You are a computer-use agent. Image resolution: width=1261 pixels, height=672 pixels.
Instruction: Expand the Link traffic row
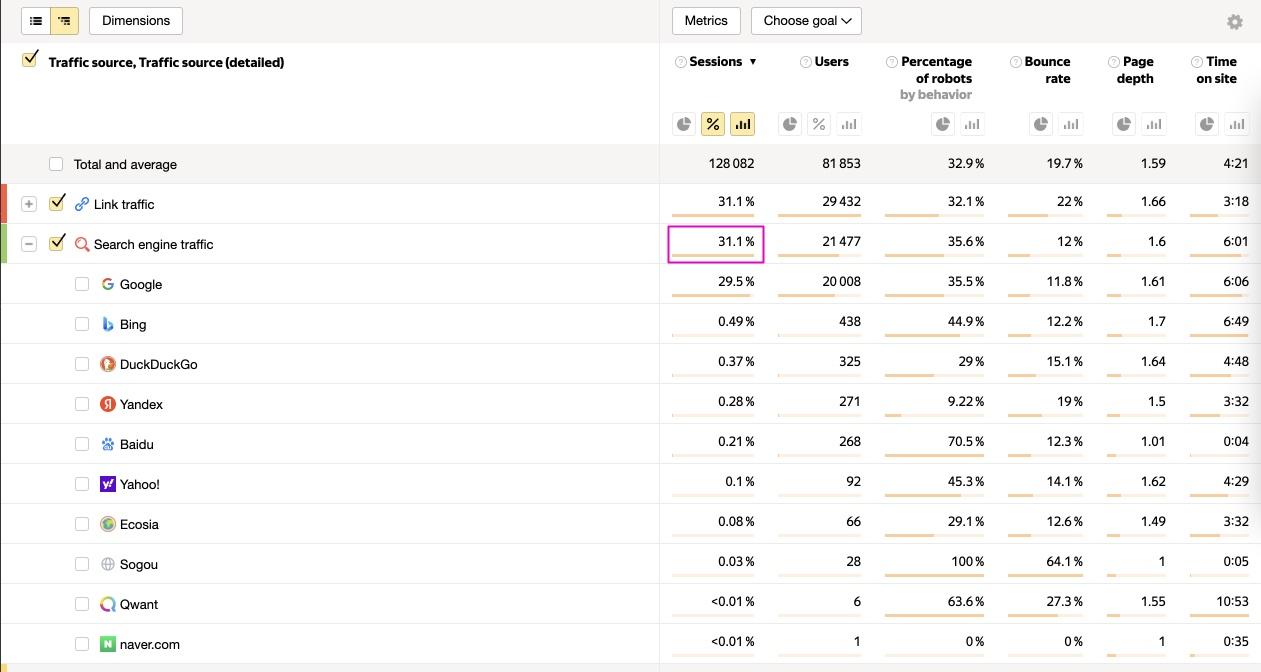point(29,204)
